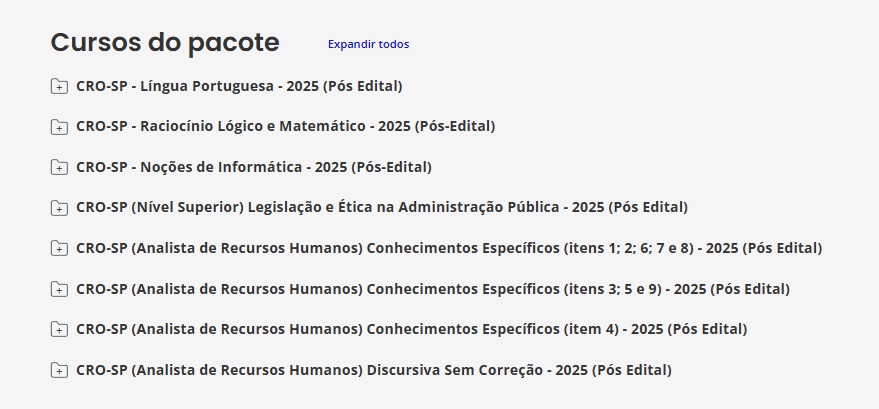Click folder-plus icon for Noções de Informática
Screen dimensions: 879x409
pyautogui.click(x=59, y=168)
